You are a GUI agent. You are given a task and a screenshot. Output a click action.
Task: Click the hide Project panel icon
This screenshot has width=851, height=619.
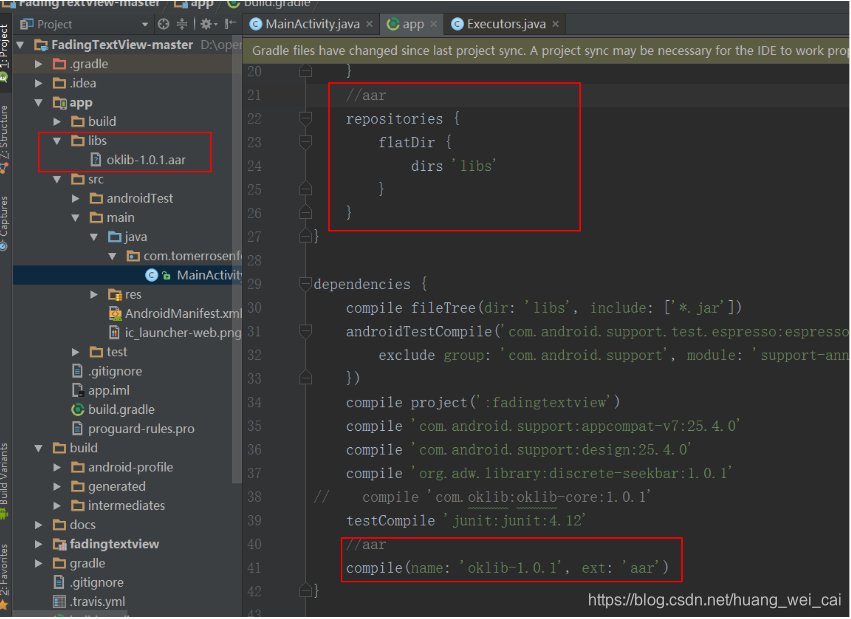(x=231, y=24)
